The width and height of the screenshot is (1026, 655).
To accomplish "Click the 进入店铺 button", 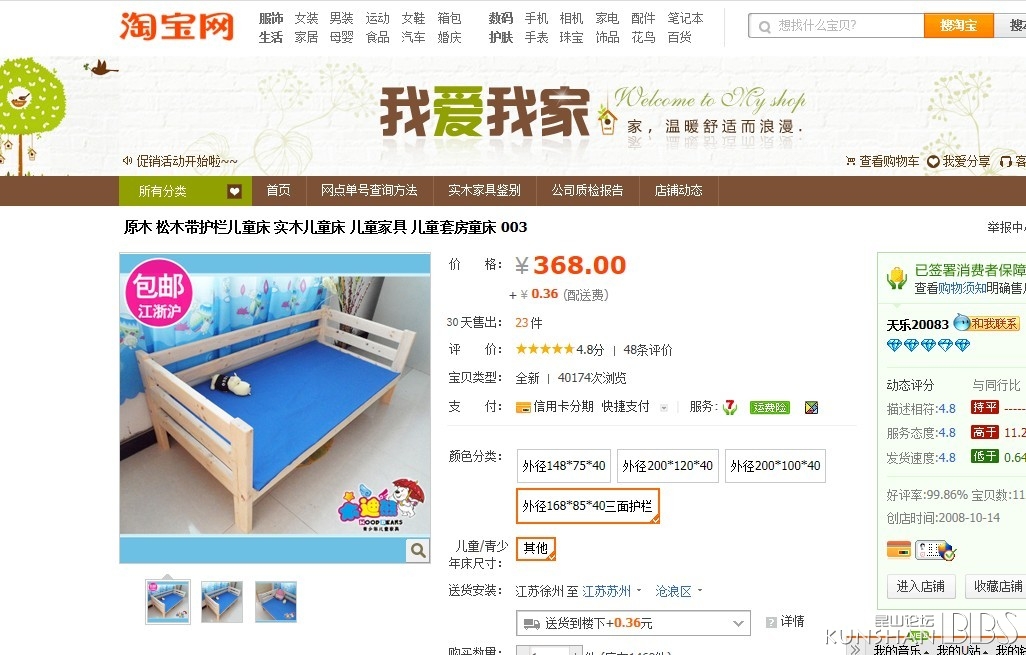I will 921,586.
